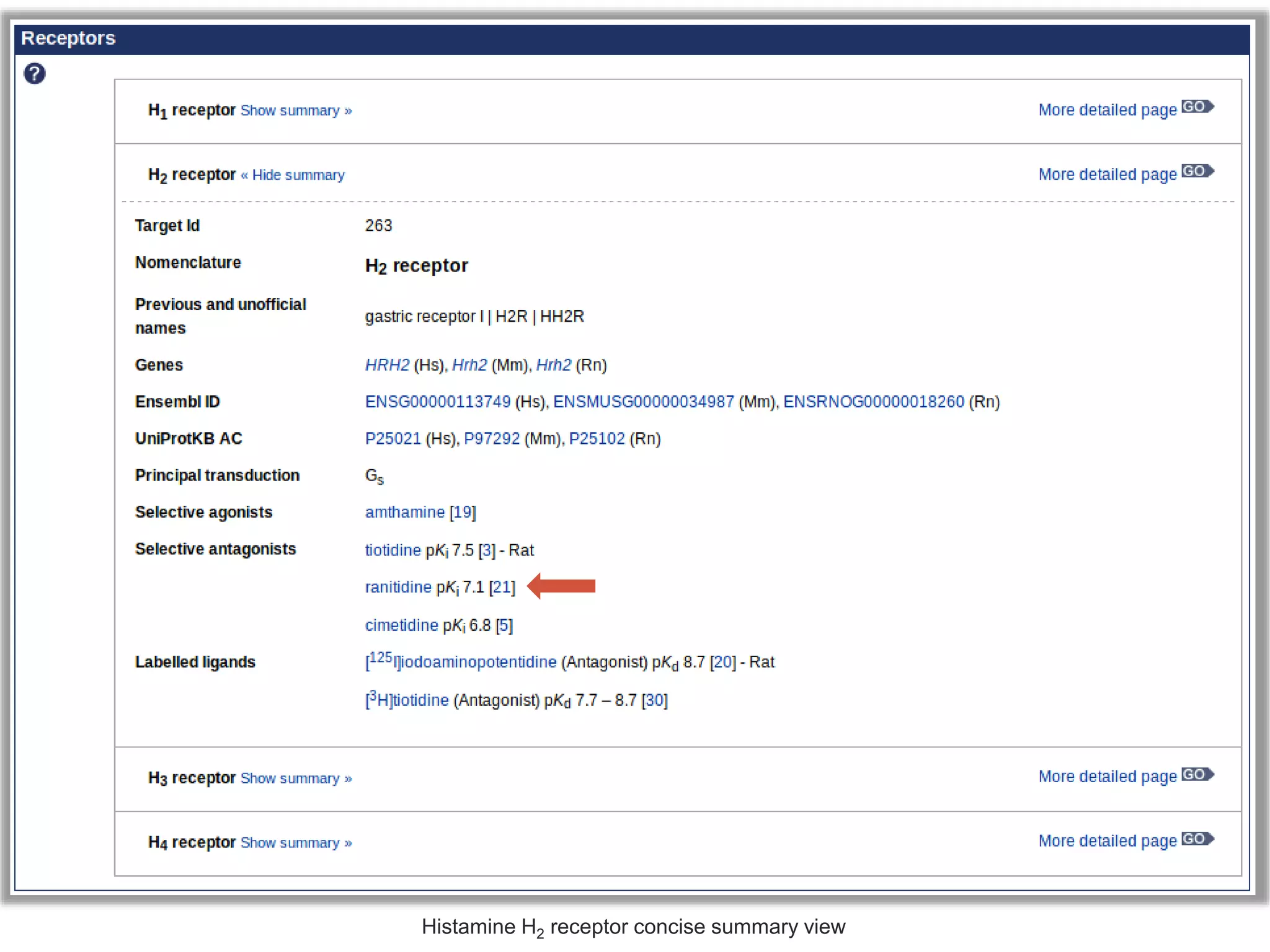The image size is (1270, 952).
Task: Open UniProtKB entry P25021
Action: pyautogui.click(x=393, y=438)
